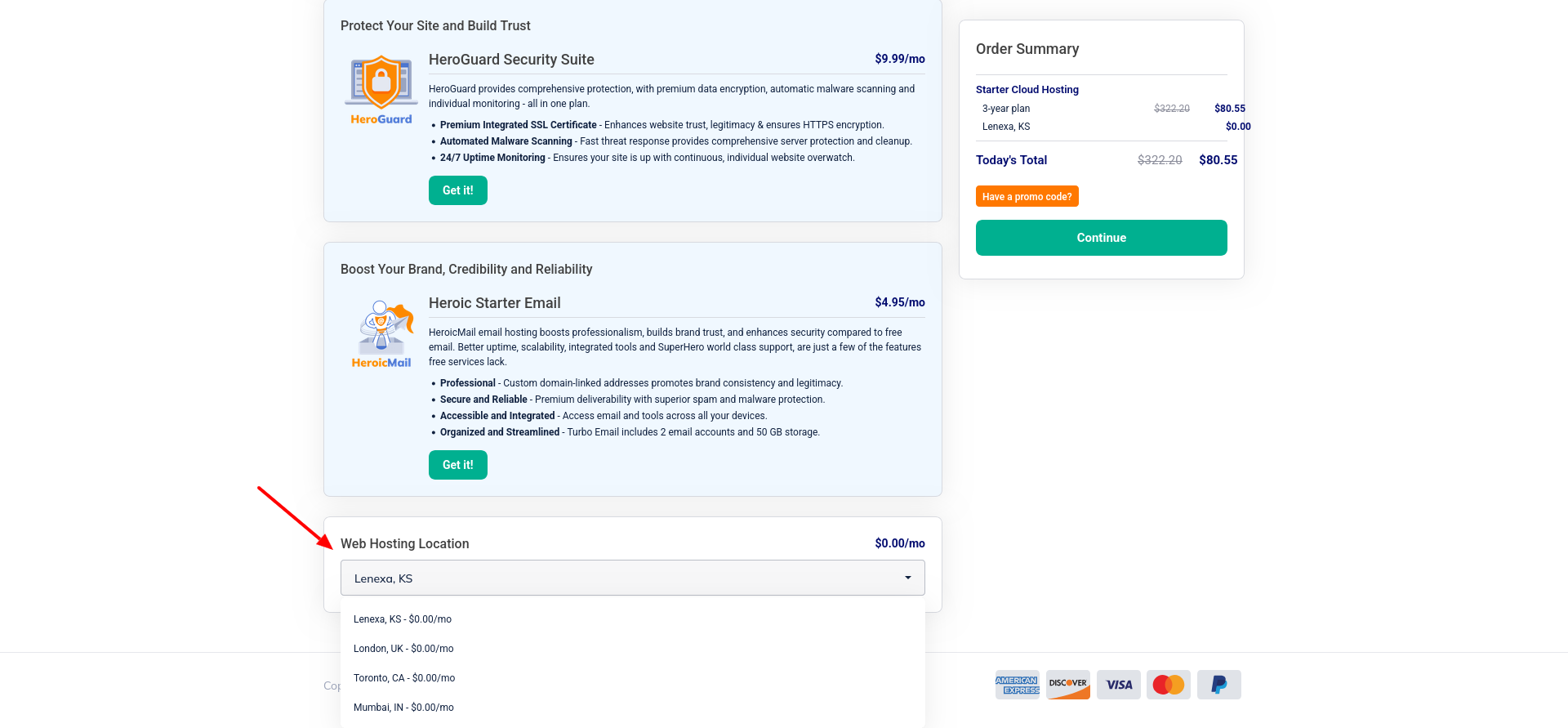The image size is (1568, 728).
Task: Click Accessible and Integrated bullet
Action: click(604, 416)
